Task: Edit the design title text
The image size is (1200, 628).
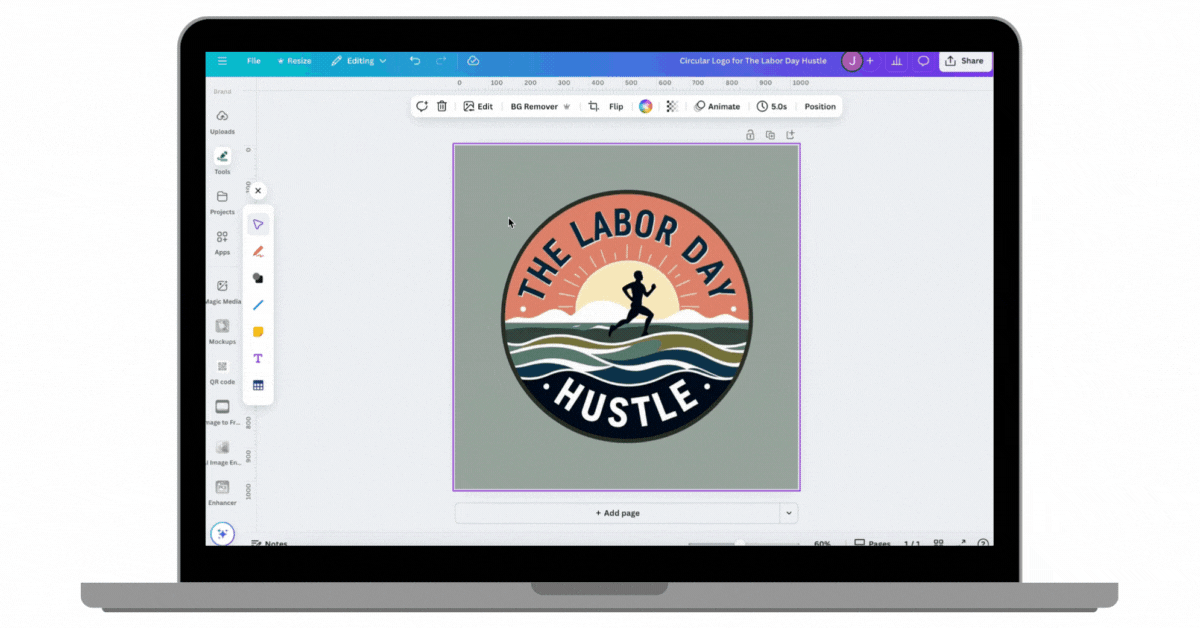Action: pyautogui.click(x=753, y=61)
